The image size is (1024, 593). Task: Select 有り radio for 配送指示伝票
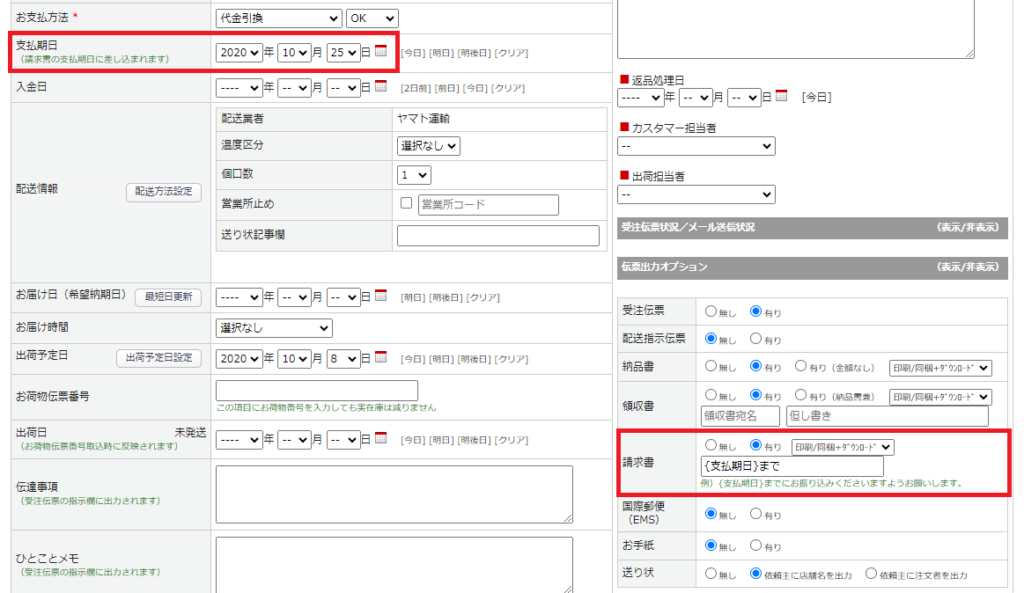pyautogui.click(x=755, y=339)
